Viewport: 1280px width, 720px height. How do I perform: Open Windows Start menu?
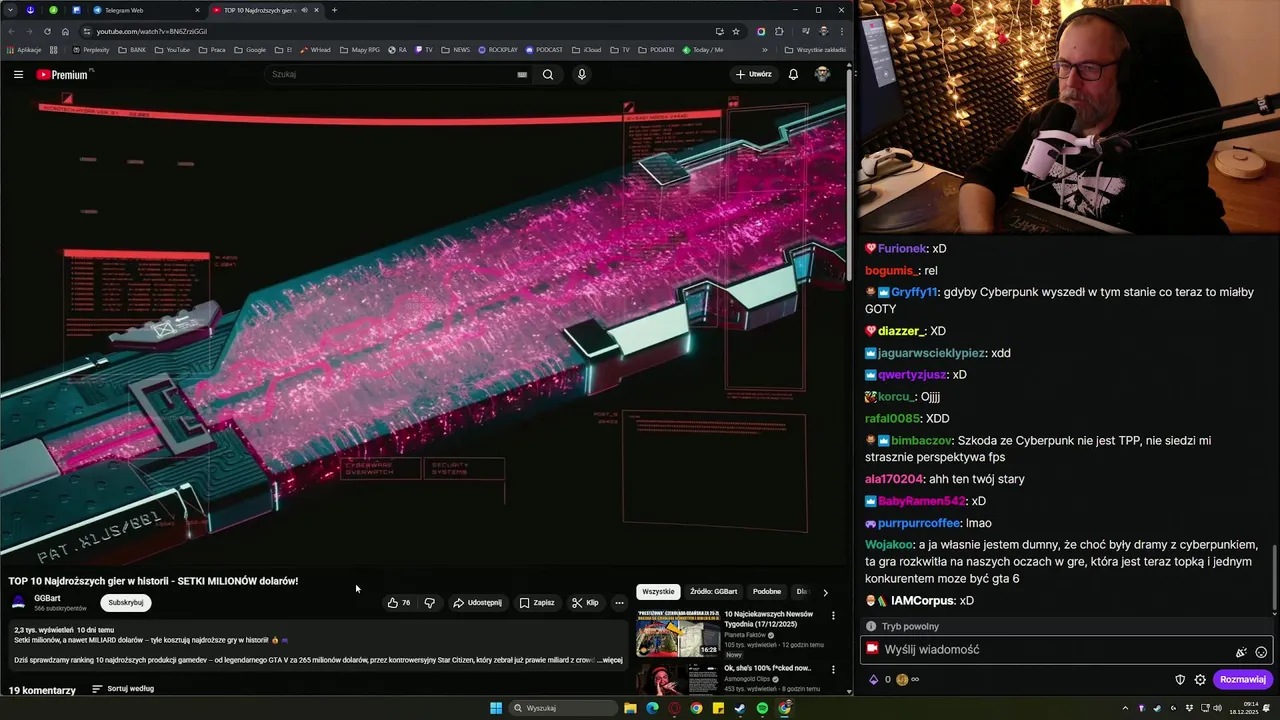tap(496, 708)
